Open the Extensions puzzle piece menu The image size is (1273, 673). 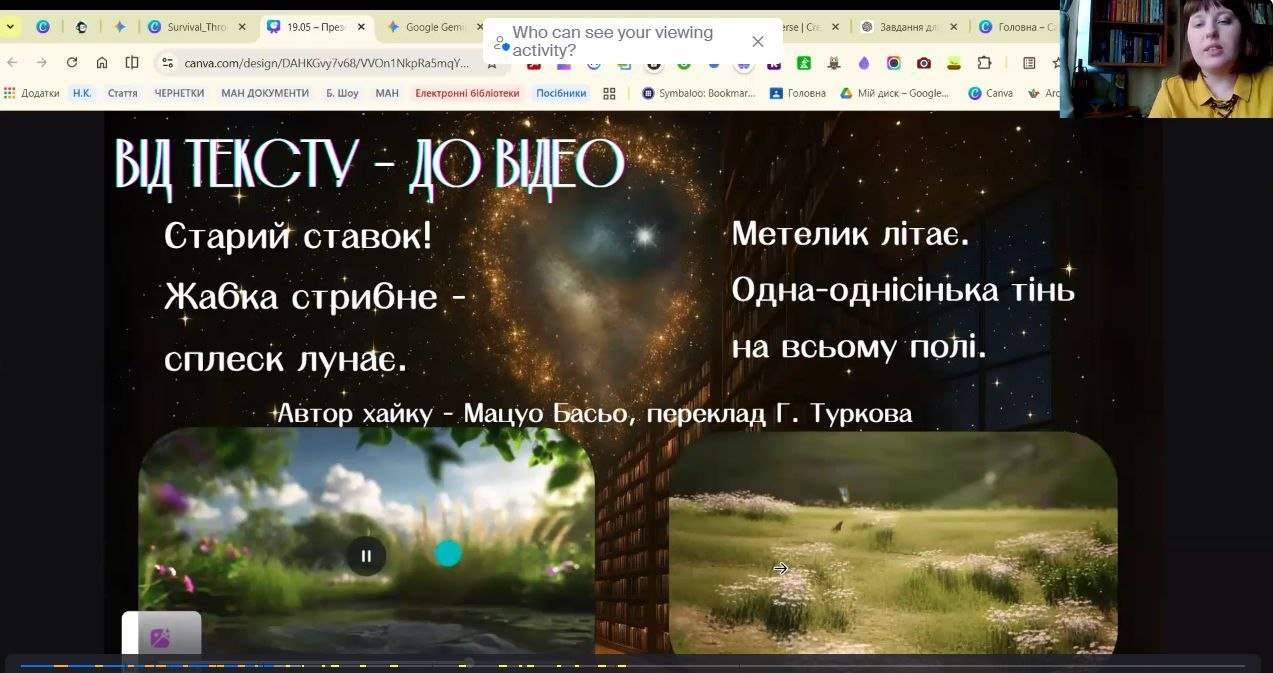click(984, 63)
